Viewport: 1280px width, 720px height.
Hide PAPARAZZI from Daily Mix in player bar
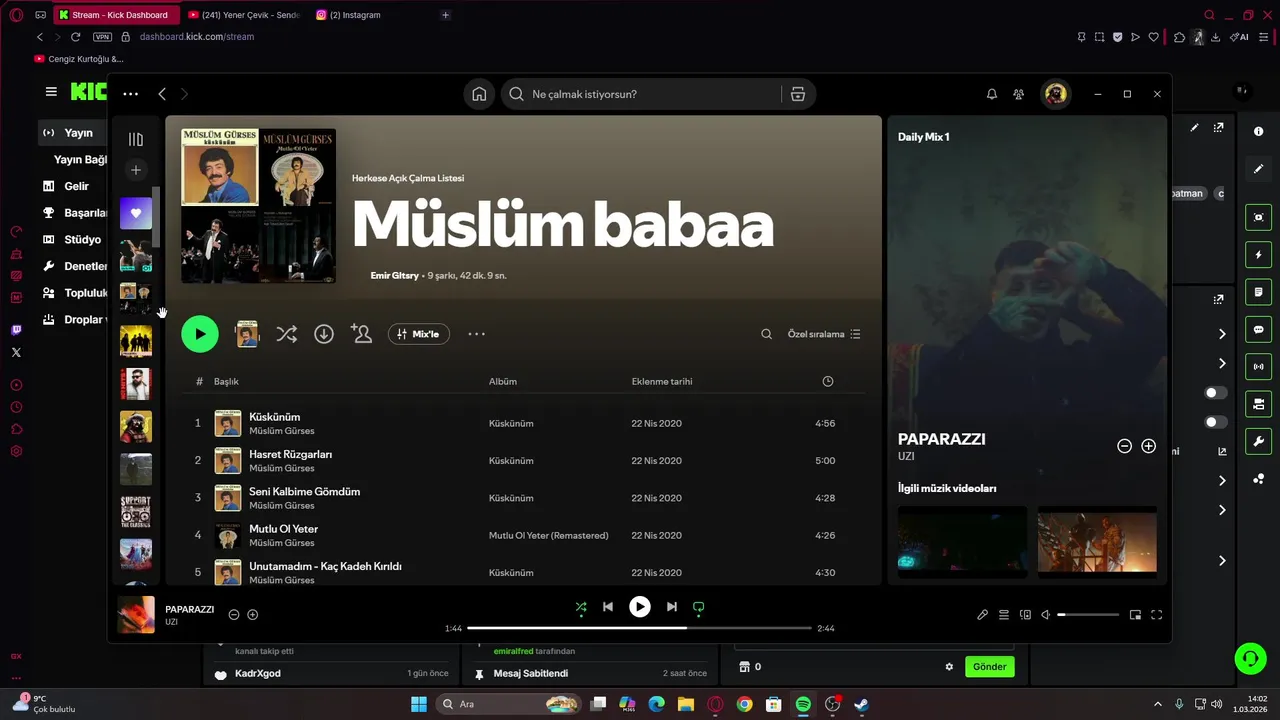[234, 615]
